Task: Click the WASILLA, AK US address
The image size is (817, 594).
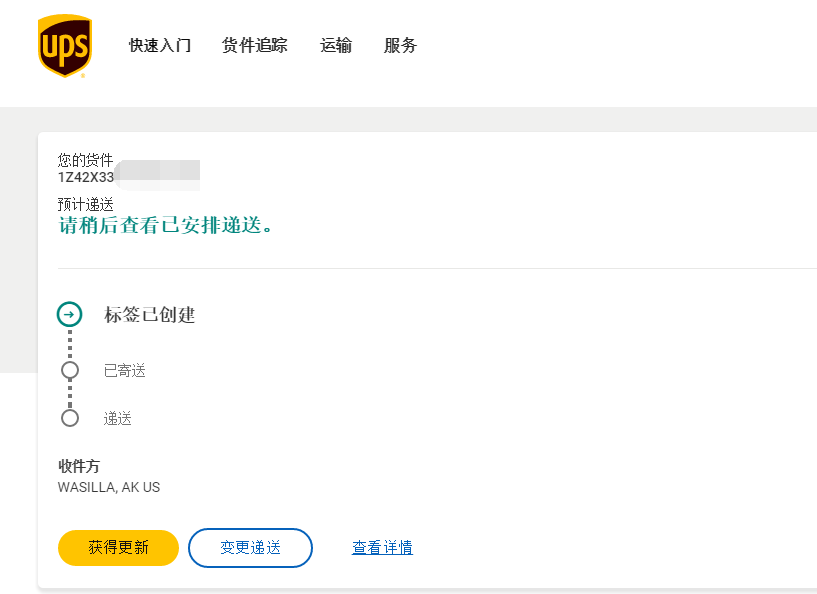Action: 109,488
